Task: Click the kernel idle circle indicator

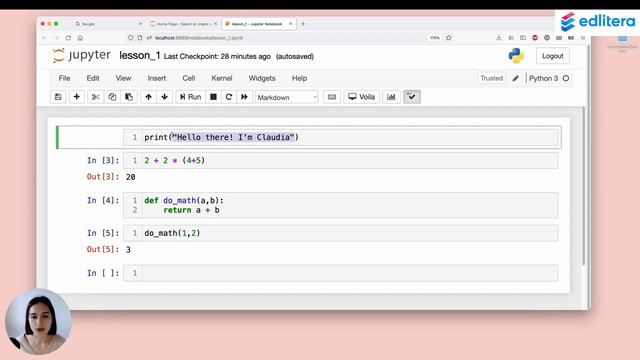Action: coord(566,78)
